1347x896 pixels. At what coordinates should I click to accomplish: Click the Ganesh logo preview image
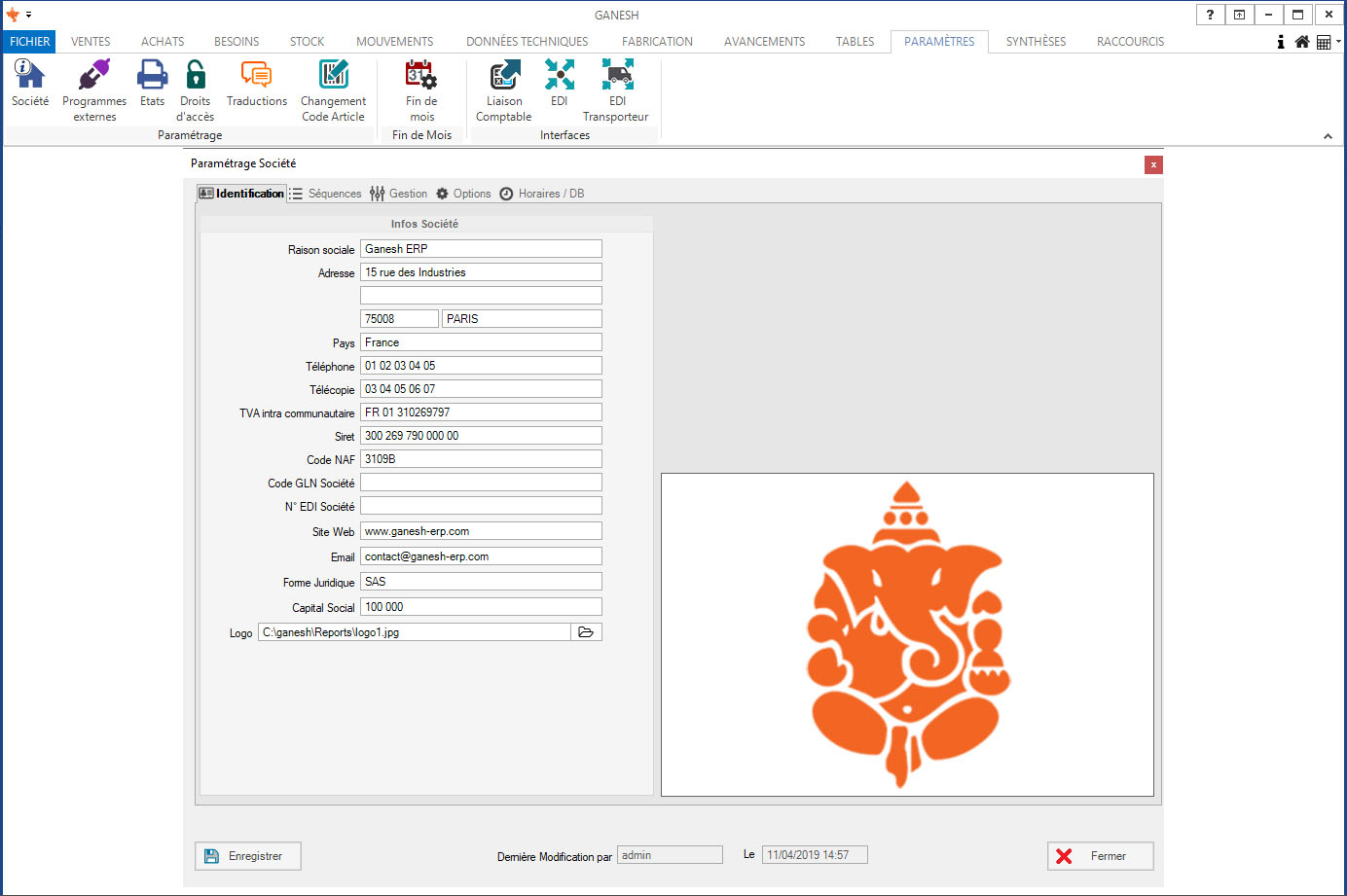(907, 634)
